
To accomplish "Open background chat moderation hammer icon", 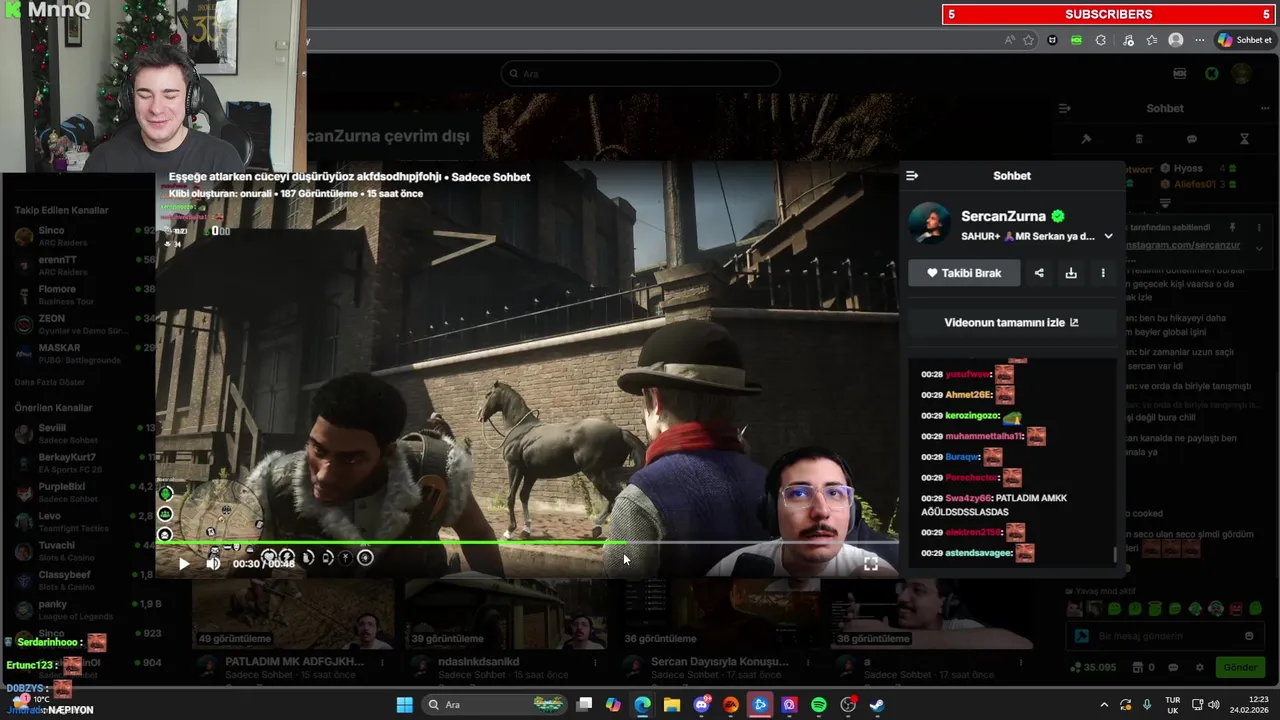I will coord(1086,139).
